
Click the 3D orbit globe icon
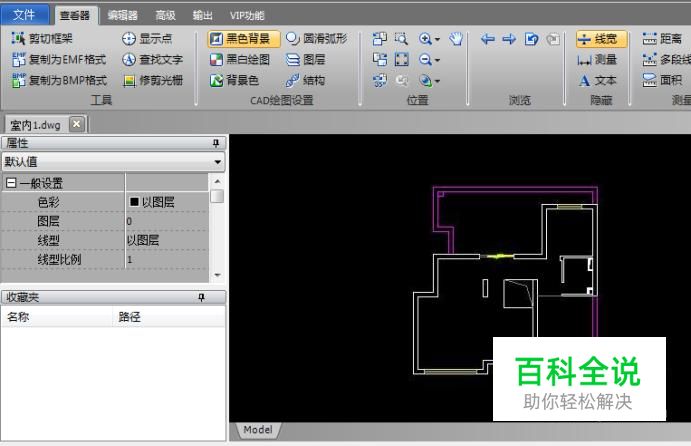pyautogui.click(x=425, y=80)
